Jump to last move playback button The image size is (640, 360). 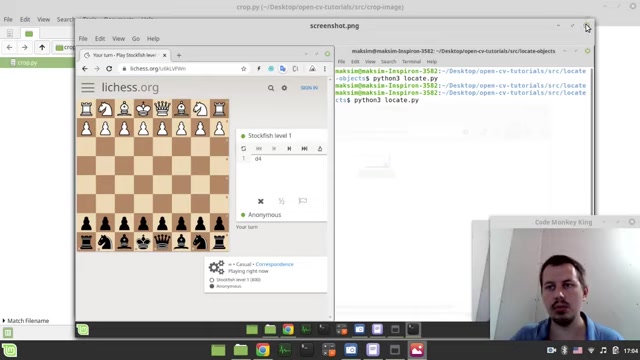coord(304,149)
